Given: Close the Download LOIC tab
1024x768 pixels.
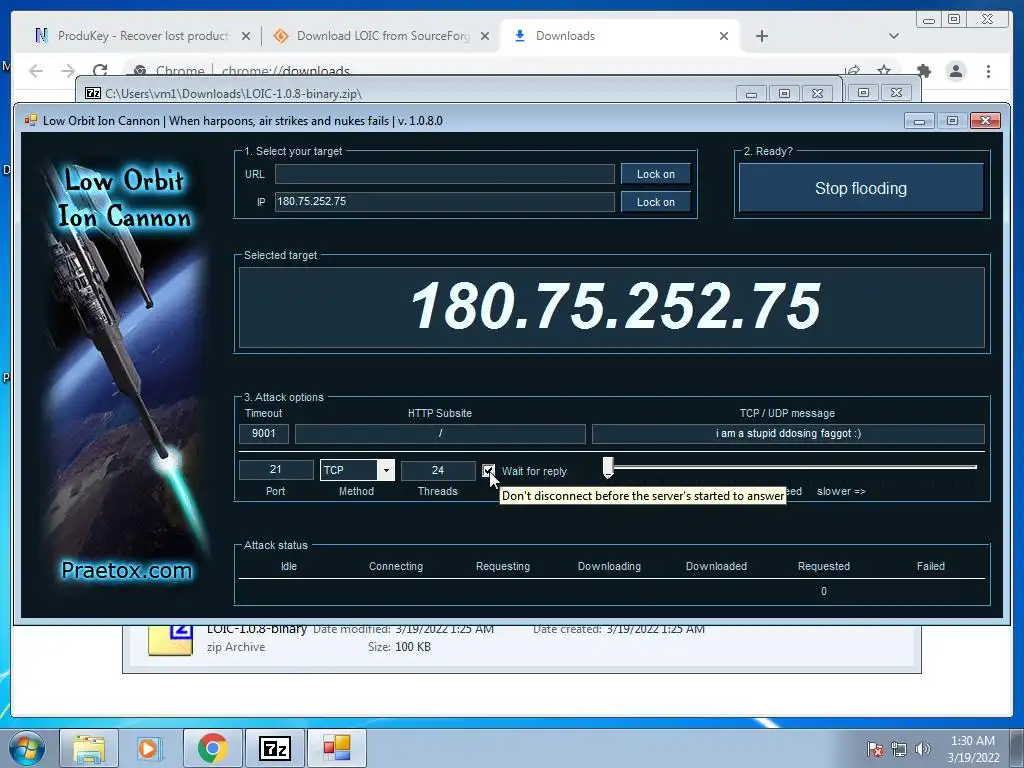Looking at the screenshot, I should click(x=485, y=36).
